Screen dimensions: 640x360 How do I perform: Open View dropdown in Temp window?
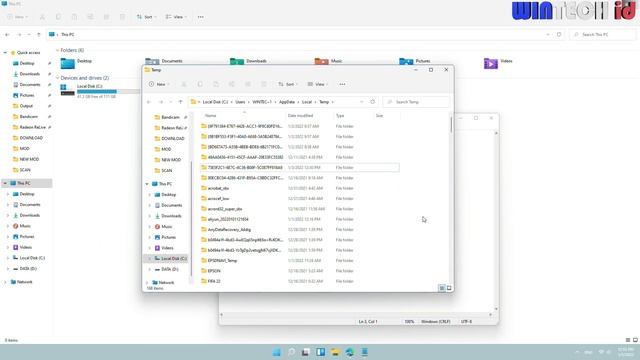point(318,84)
